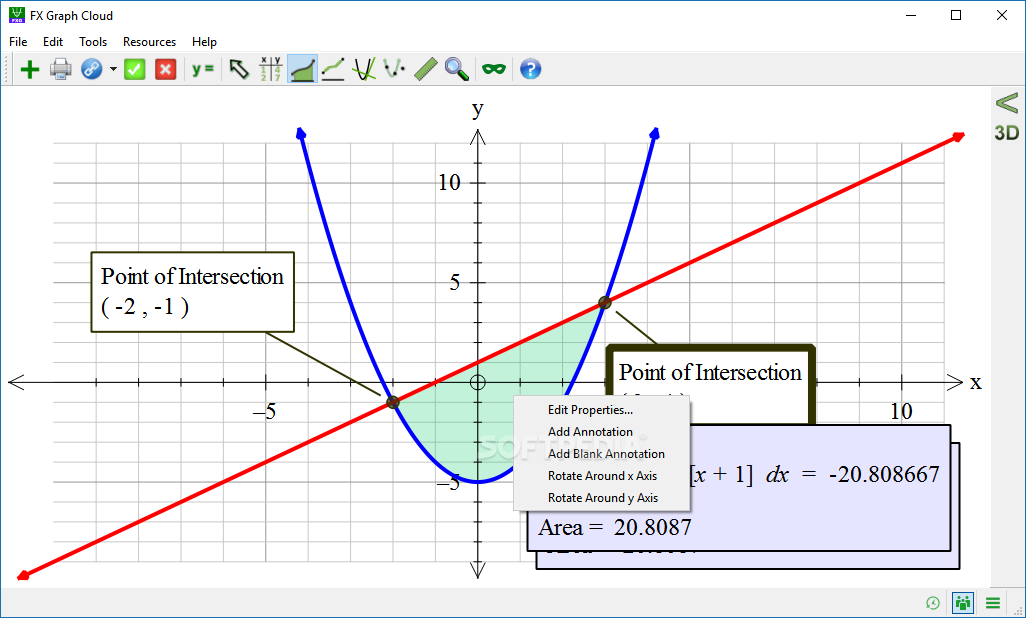Open the Resources menu
Viewport: 1026px width, 618px height.
[x=149, y=42]
